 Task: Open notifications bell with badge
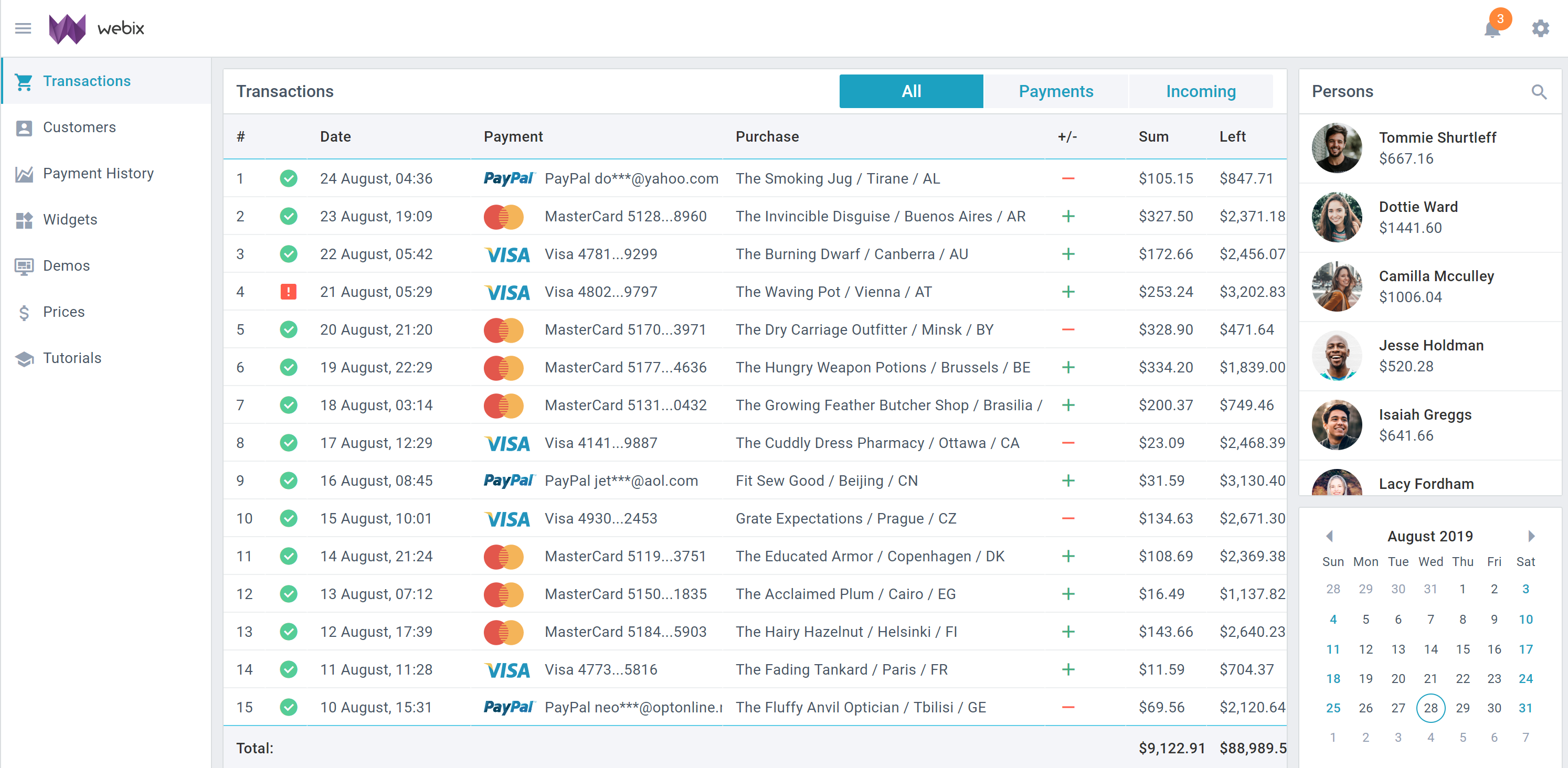(x=1492, y=29)
